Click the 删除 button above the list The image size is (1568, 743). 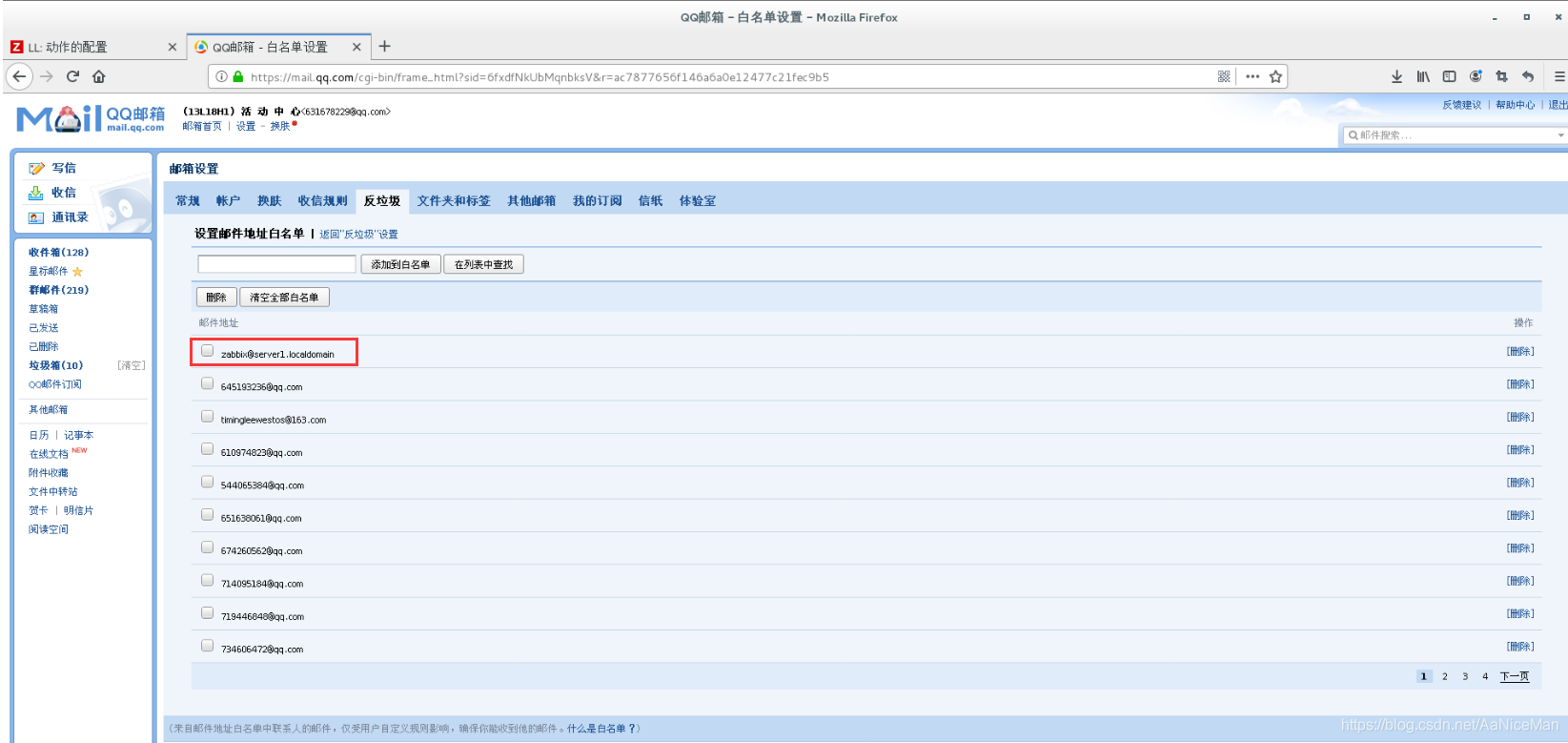pos(216,298)
